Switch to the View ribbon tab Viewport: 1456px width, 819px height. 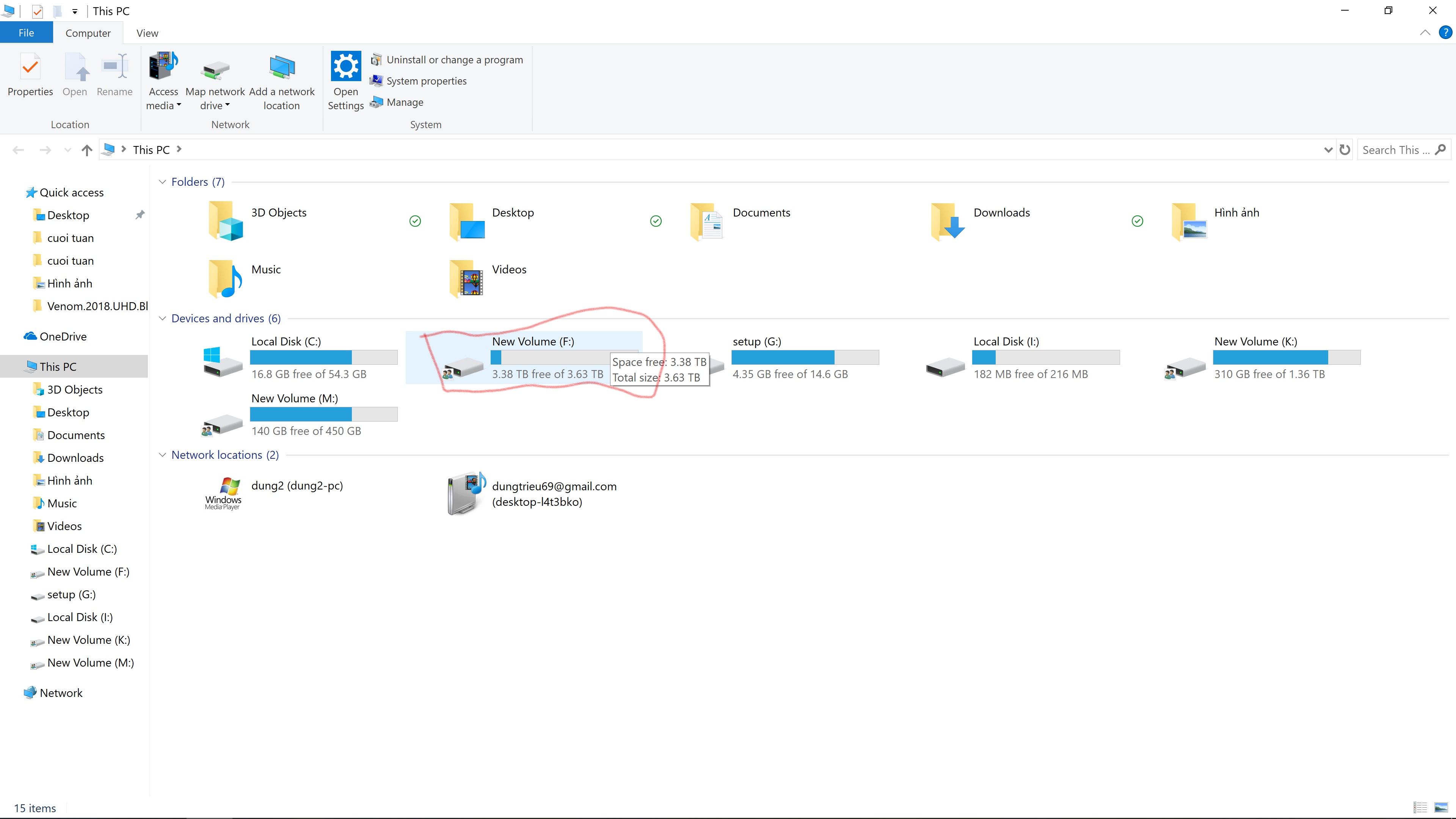[147, 33]
